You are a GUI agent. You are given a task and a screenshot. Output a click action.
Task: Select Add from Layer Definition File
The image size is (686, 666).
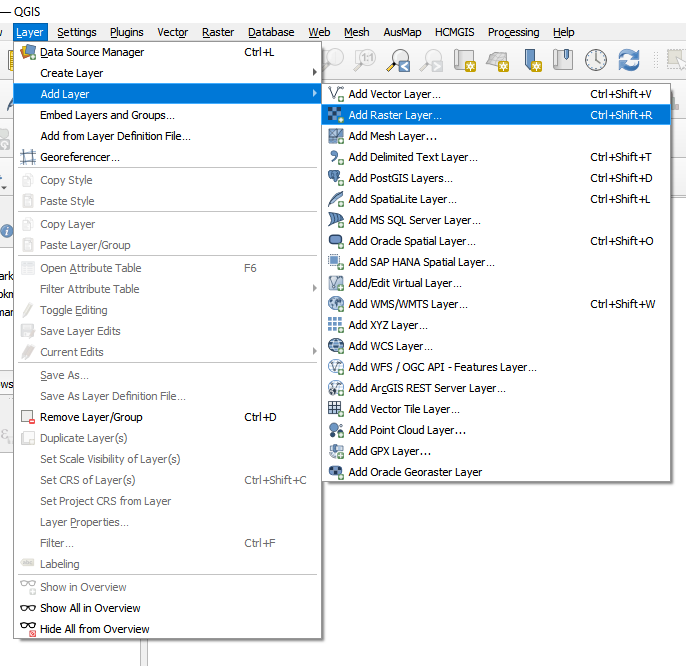(168, 136)
